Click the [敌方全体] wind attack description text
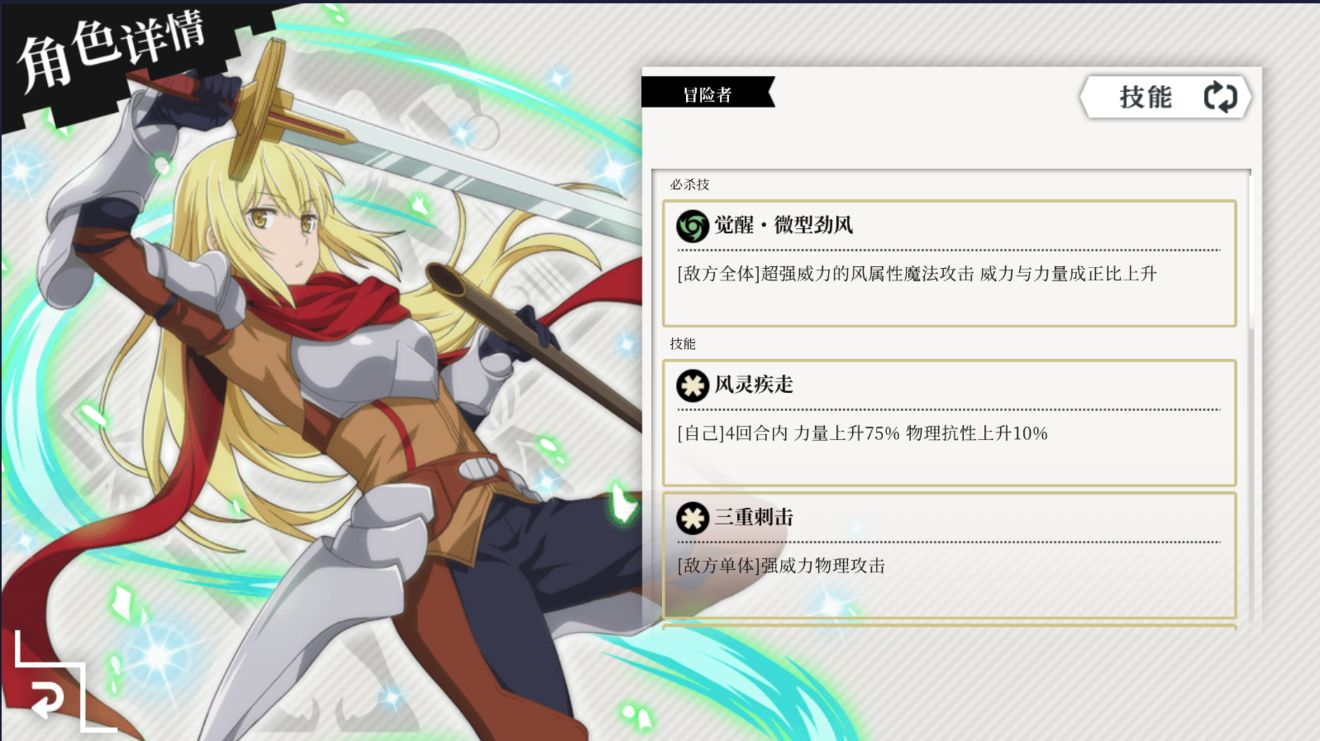 click(x=916, y=274)
